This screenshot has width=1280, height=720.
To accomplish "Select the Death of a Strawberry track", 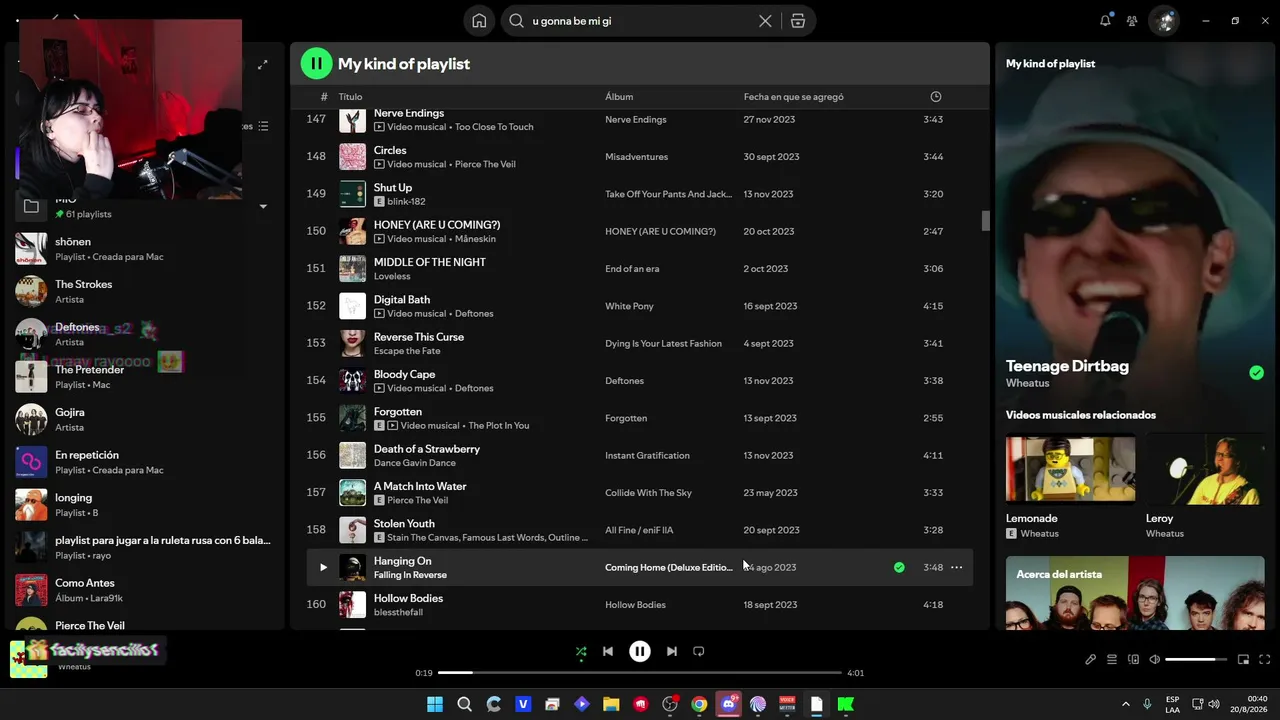I will tap(427, 449).
